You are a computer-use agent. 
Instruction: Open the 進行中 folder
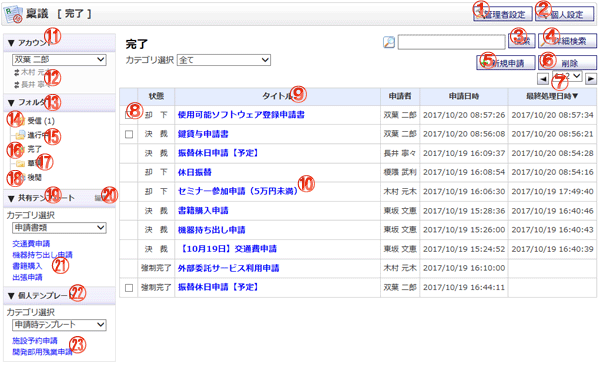click(x=38, y=135)
